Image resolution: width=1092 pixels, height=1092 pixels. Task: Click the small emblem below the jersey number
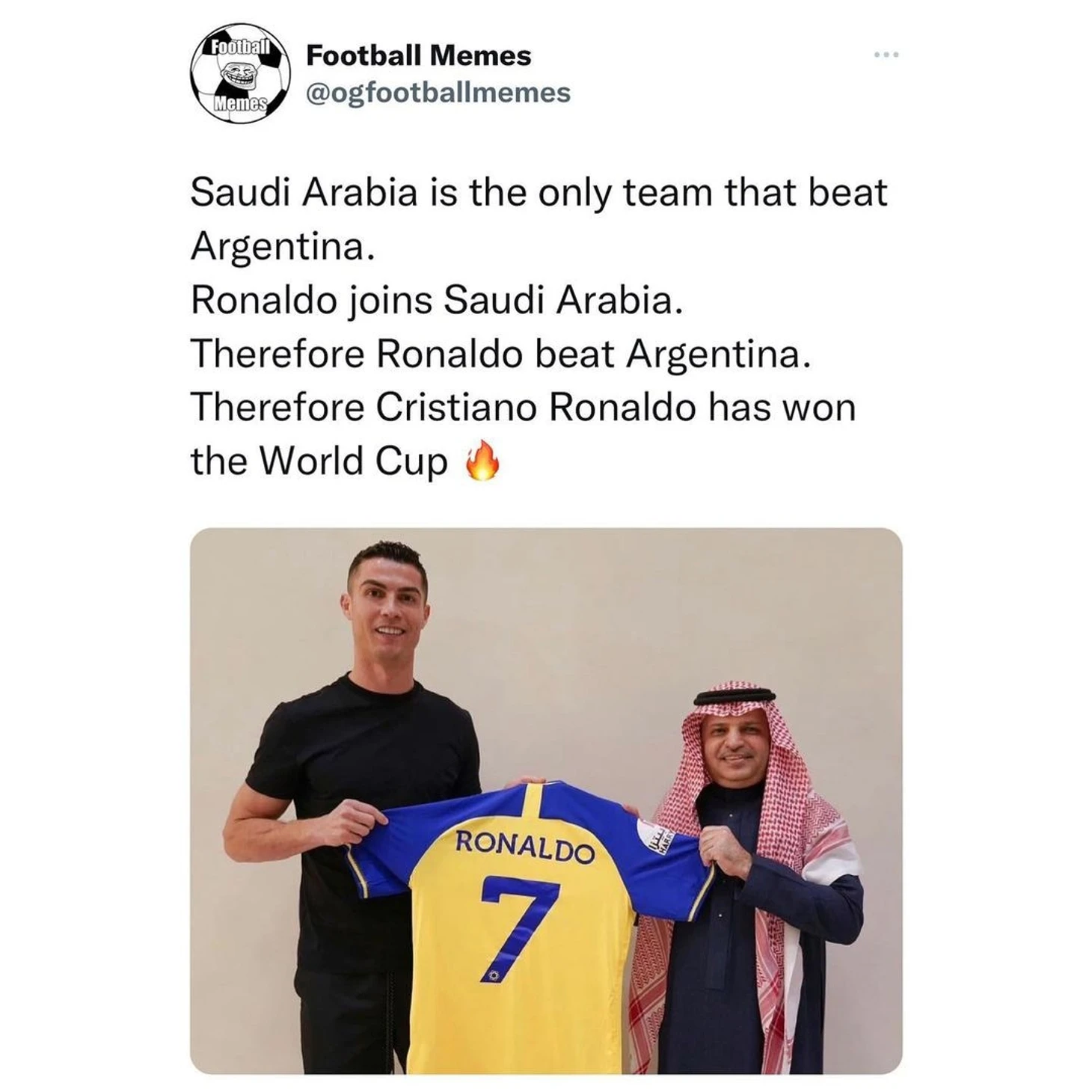494,976
